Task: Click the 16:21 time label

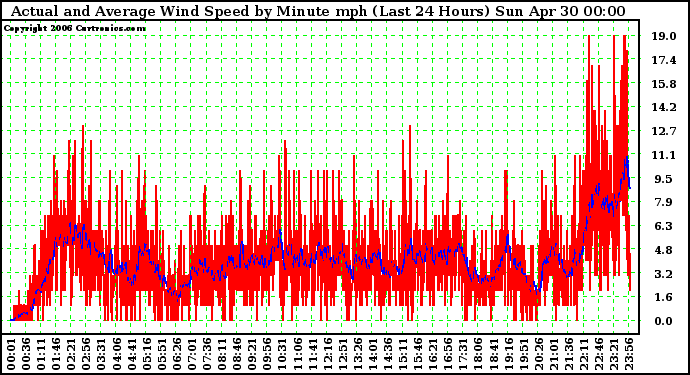Action: coord(433,354)
